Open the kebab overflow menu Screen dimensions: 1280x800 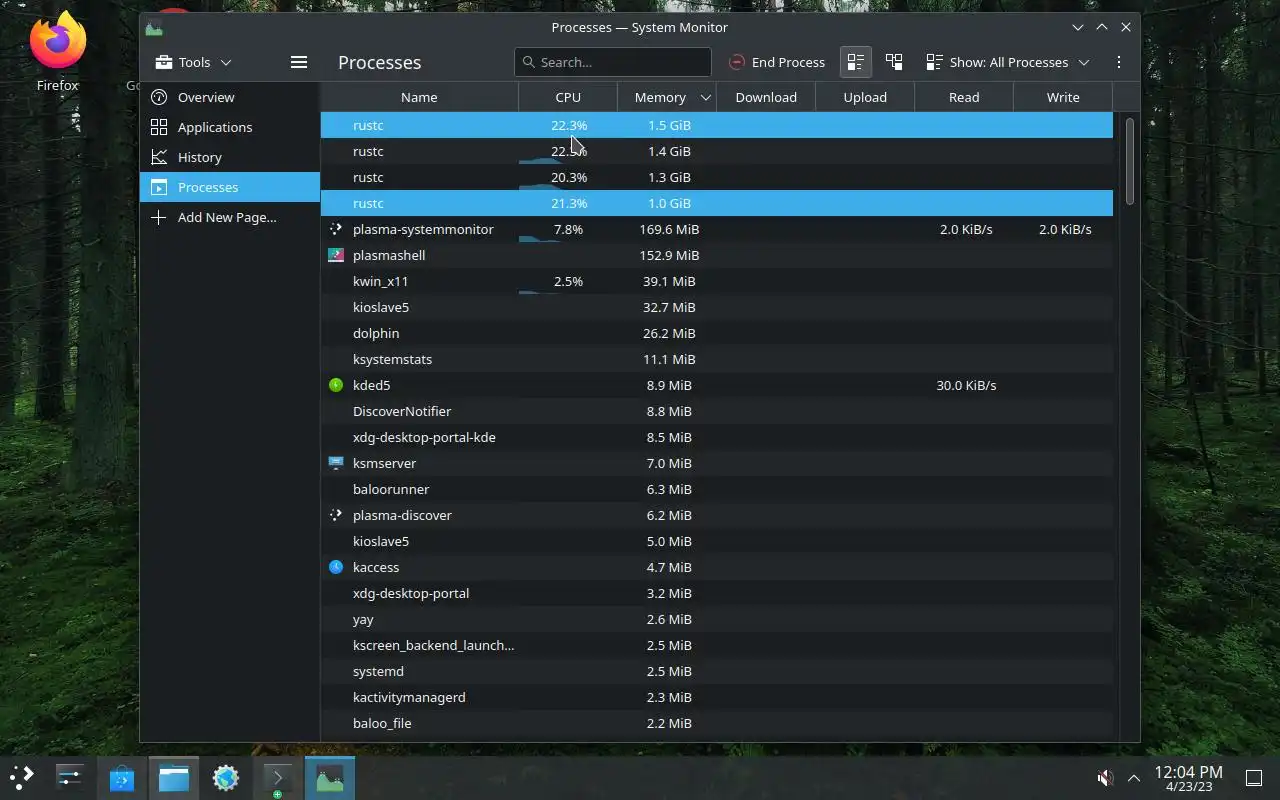[x=1118, y=62]
